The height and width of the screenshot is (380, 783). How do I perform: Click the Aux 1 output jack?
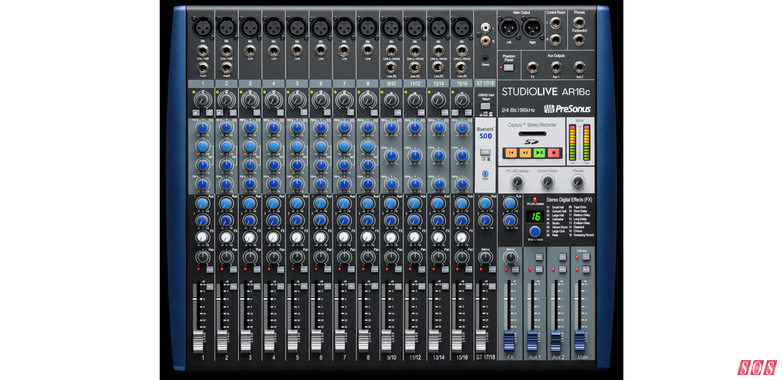556,66
